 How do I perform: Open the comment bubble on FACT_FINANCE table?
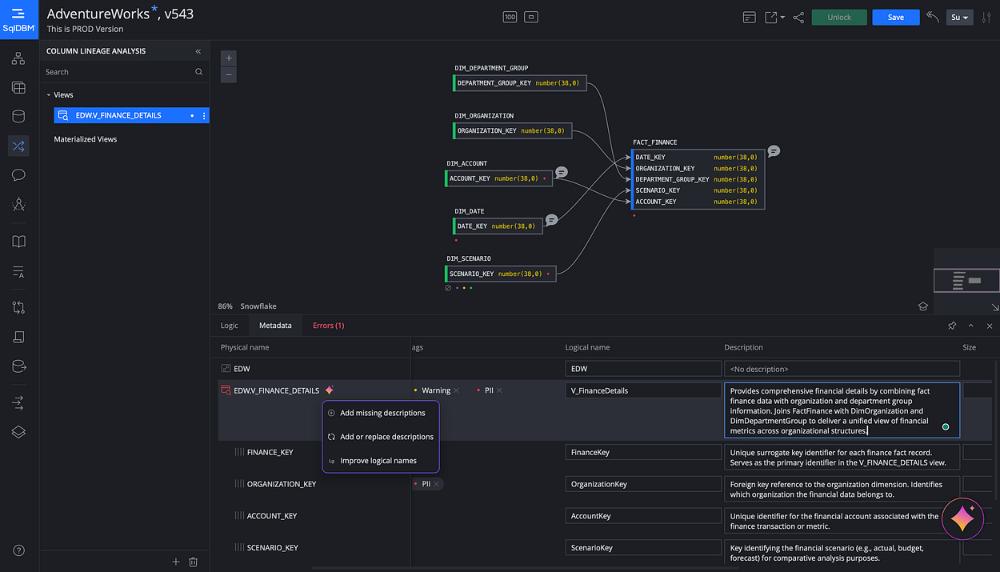[773, 151]
